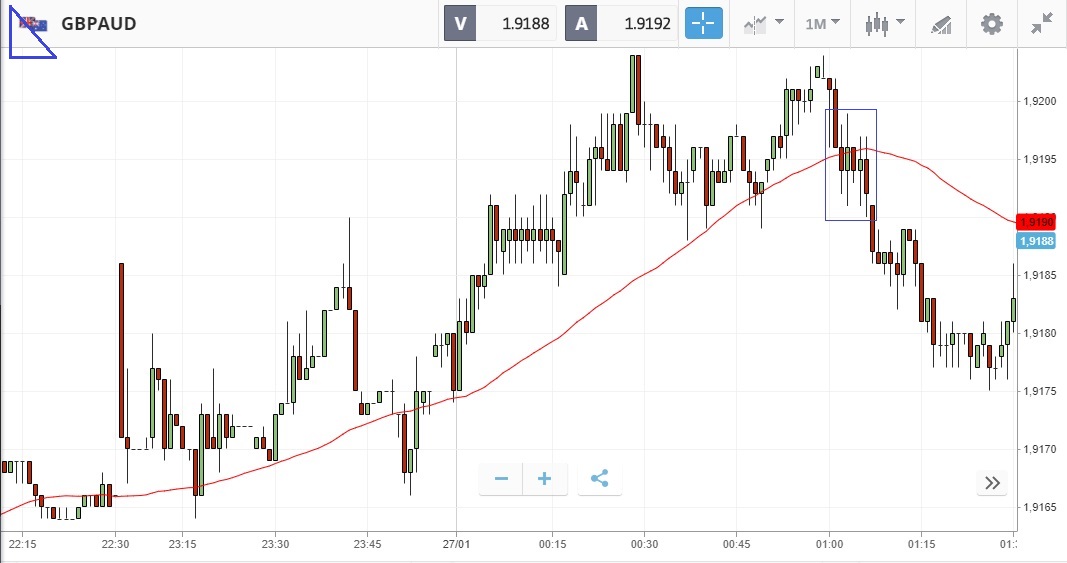Open the candlestick chart type dropdown

pos(885,24)
